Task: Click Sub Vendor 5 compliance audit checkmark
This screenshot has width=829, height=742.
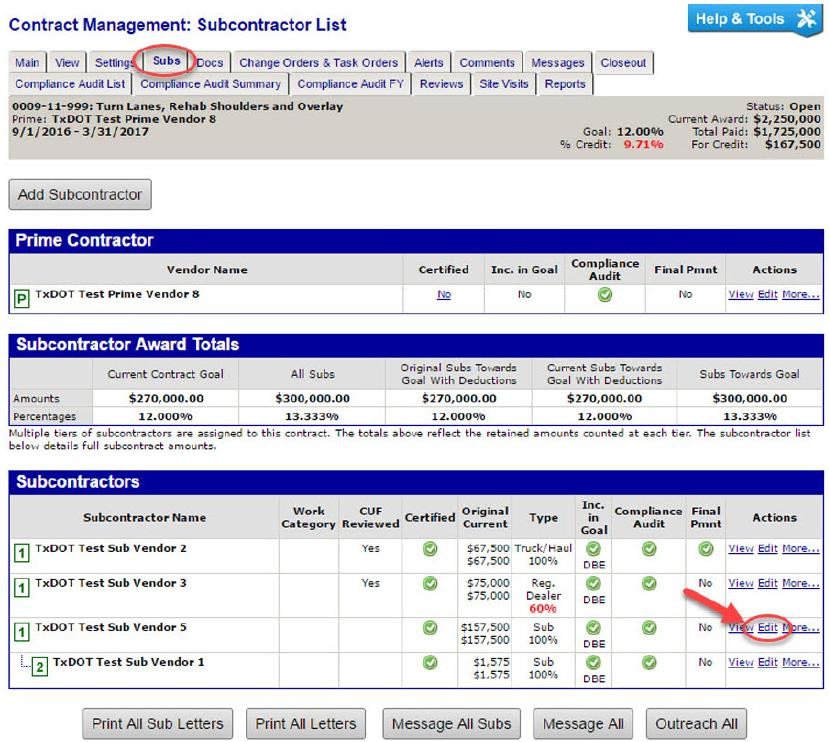Action: pyautogui.click(x=648, y=628)
